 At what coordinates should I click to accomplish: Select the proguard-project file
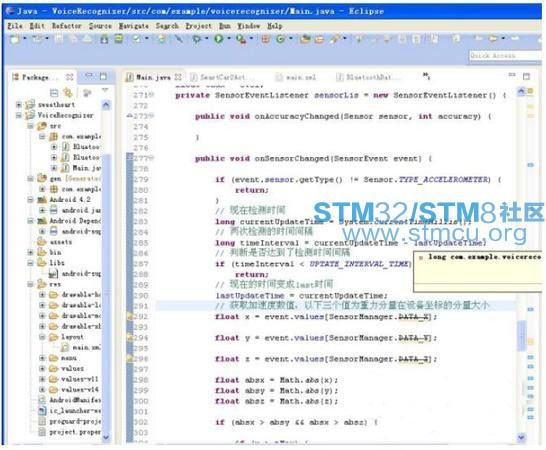(x=69, y=421)
